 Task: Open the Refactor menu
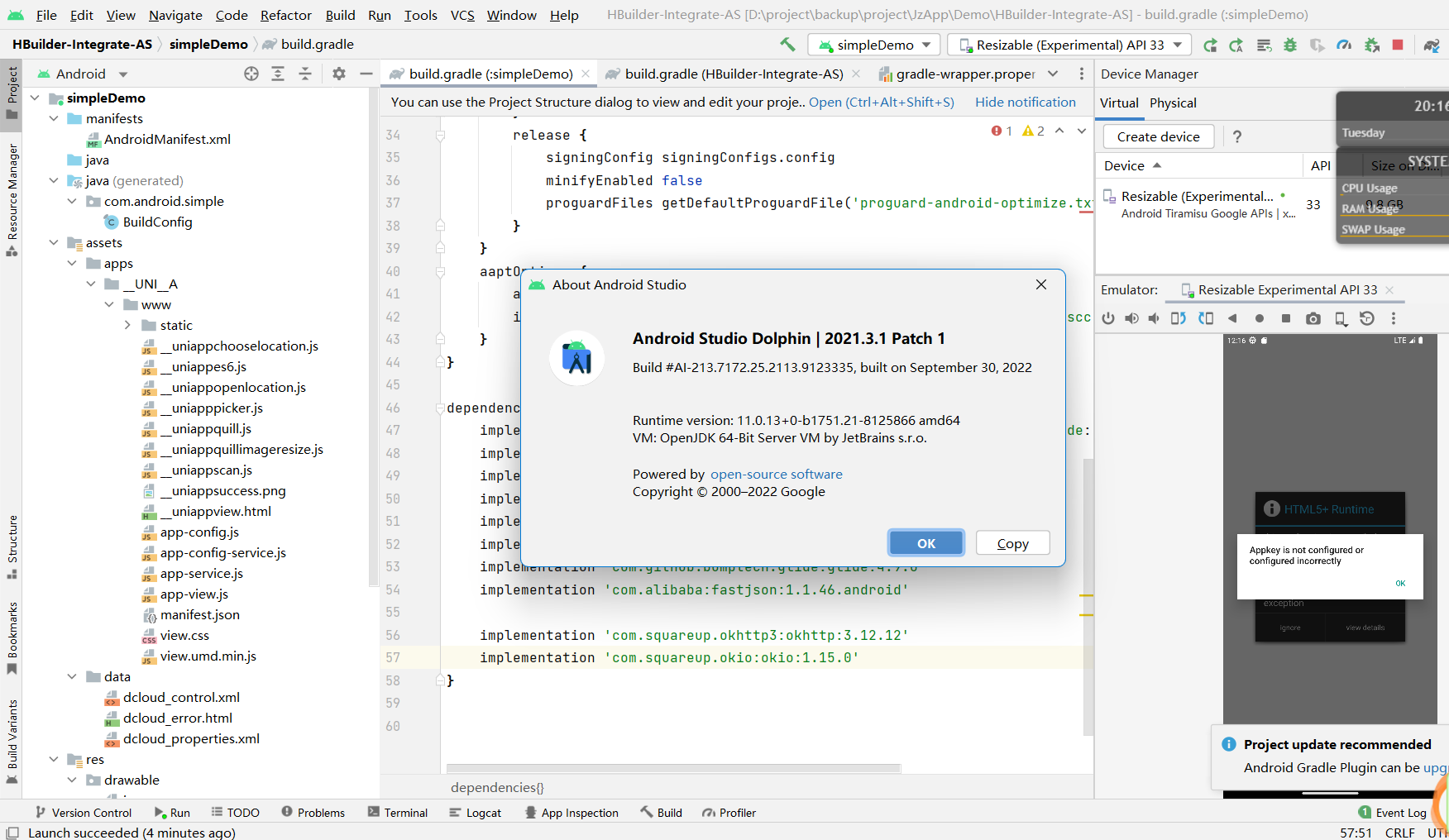pos(286,15)
